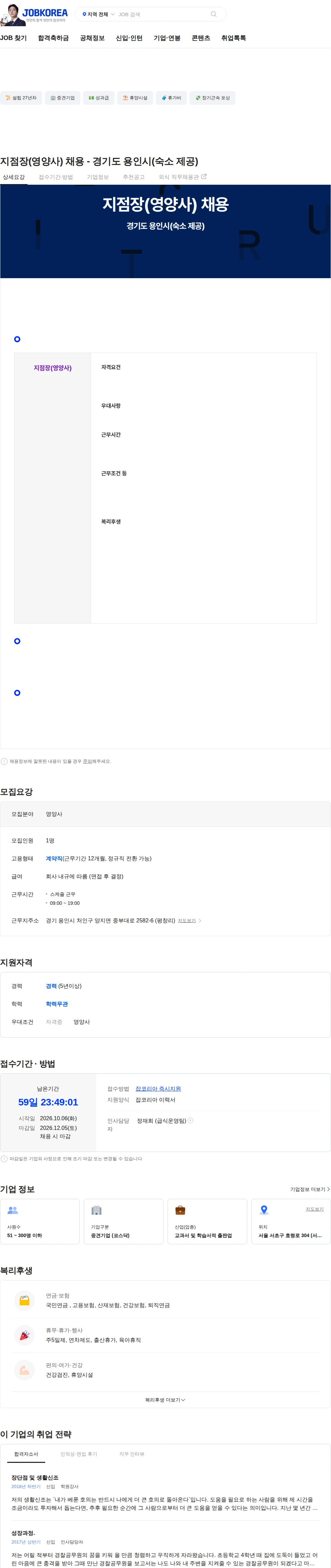Click the 계약직 employment type link
The image size is (331, 1568).
point(53,859)
